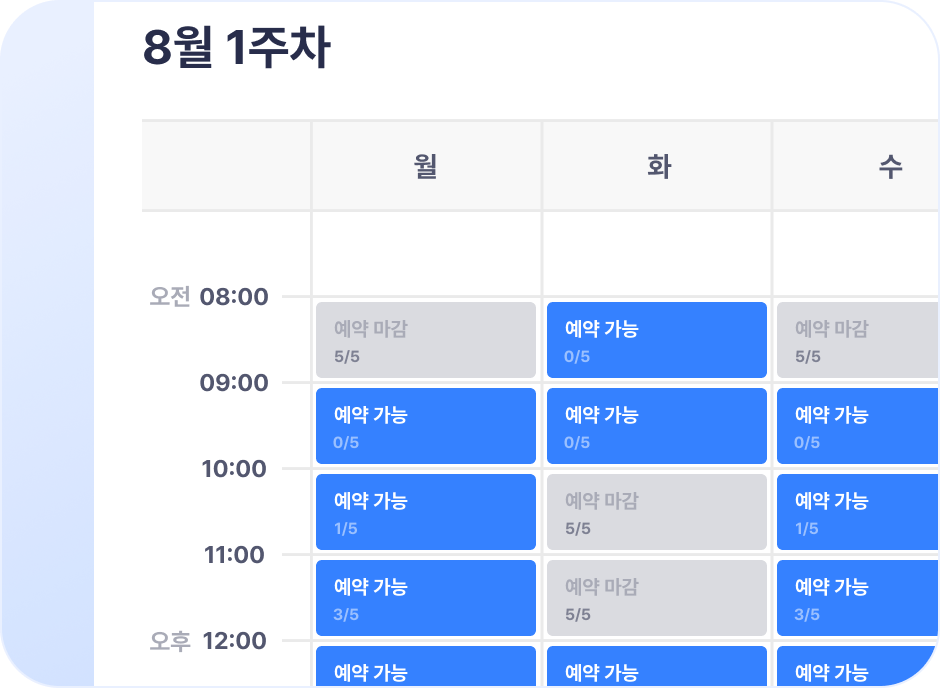Choose Wednesday 10:00 slot showing 1/5
Image resolution: width=940 pixels, height=688 pixels.
(858, 512)
